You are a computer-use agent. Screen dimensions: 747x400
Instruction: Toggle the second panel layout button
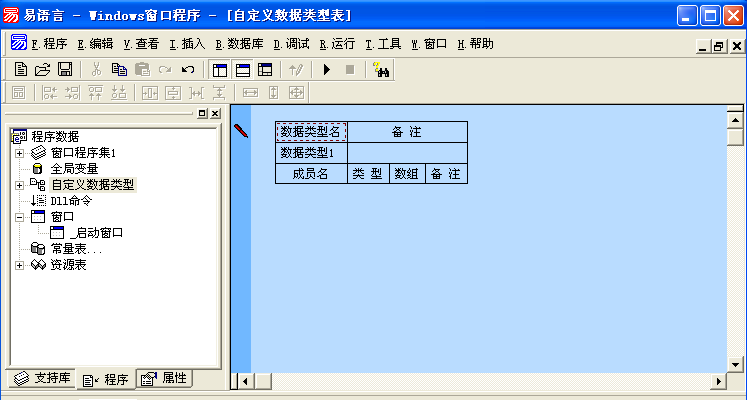(x=242, y=69)
